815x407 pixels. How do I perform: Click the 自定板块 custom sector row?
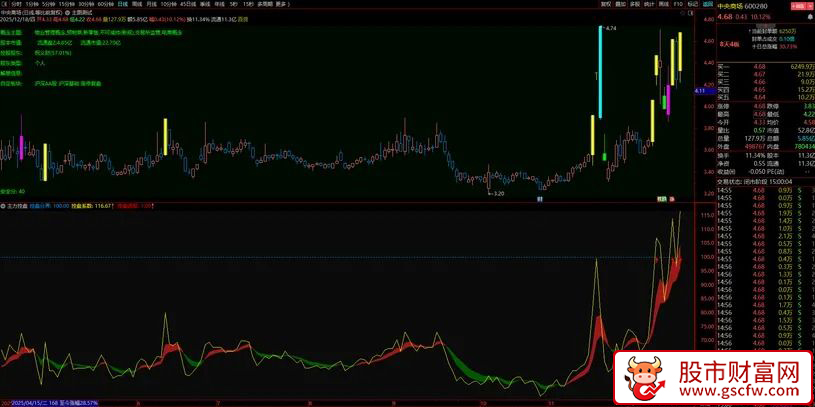(51, 83)
